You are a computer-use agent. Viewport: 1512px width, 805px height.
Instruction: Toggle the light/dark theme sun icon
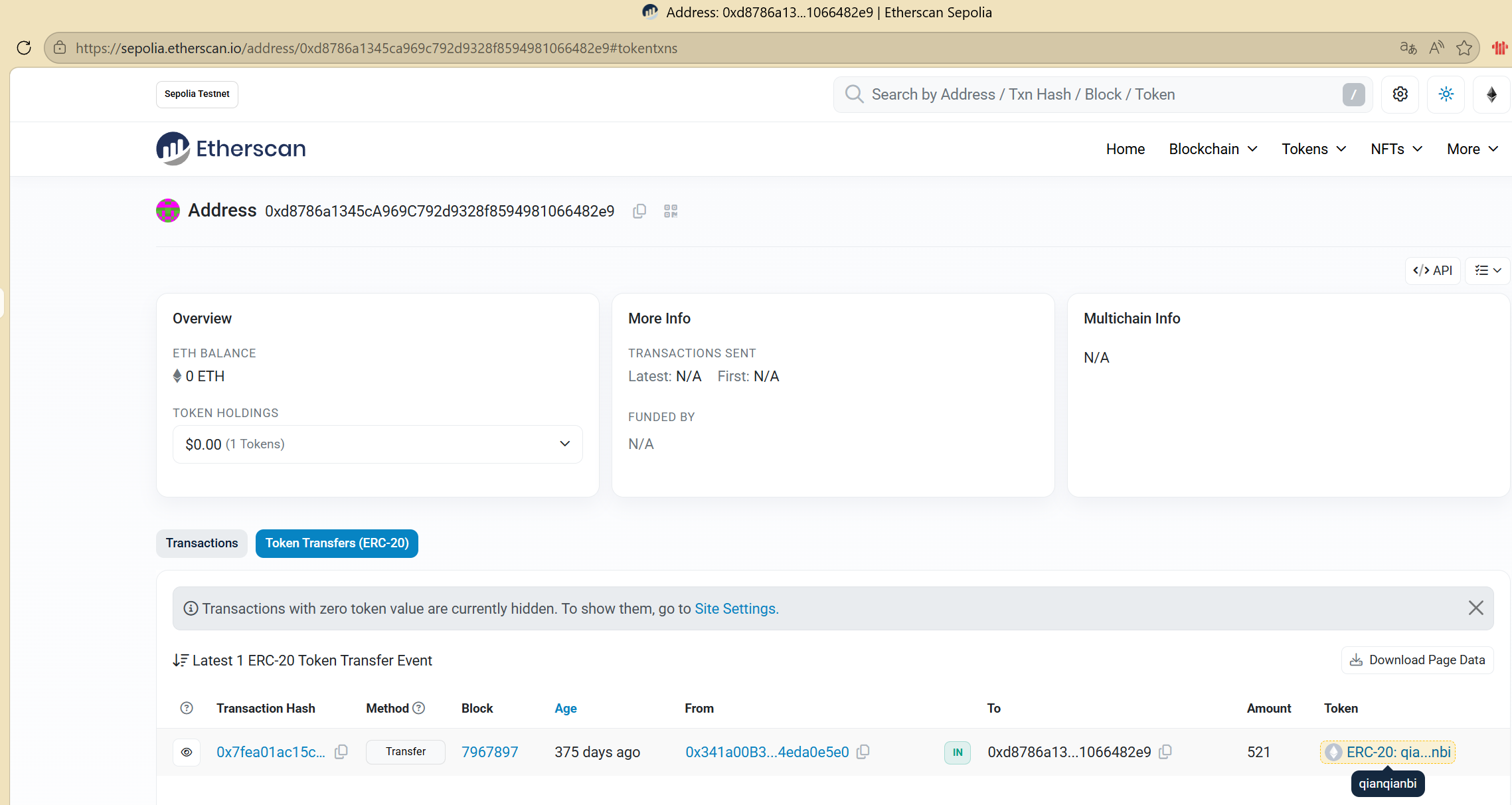pyautogui.click(x=1446, y=94)
